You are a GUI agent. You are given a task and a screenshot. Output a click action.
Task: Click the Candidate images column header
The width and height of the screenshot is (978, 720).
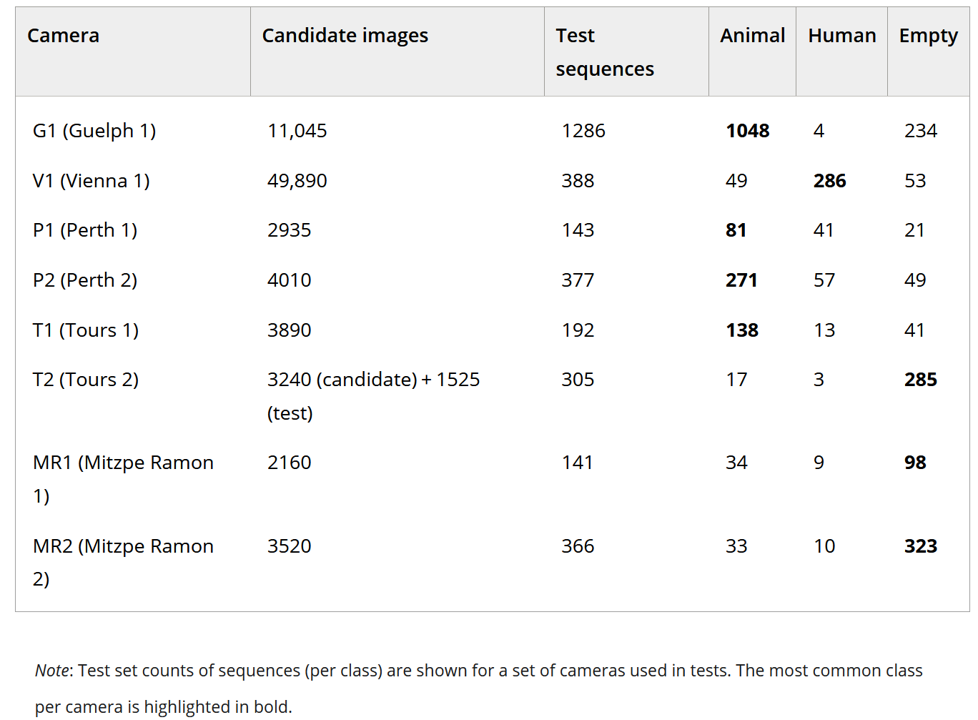click(344, 36)
